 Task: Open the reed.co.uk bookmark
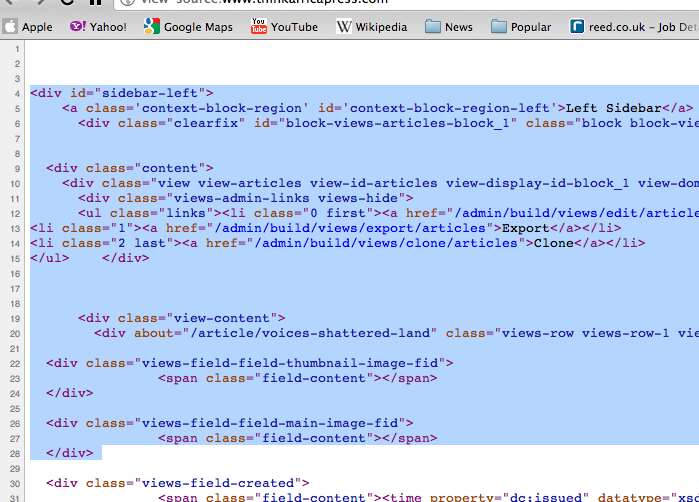coord(632,27)
